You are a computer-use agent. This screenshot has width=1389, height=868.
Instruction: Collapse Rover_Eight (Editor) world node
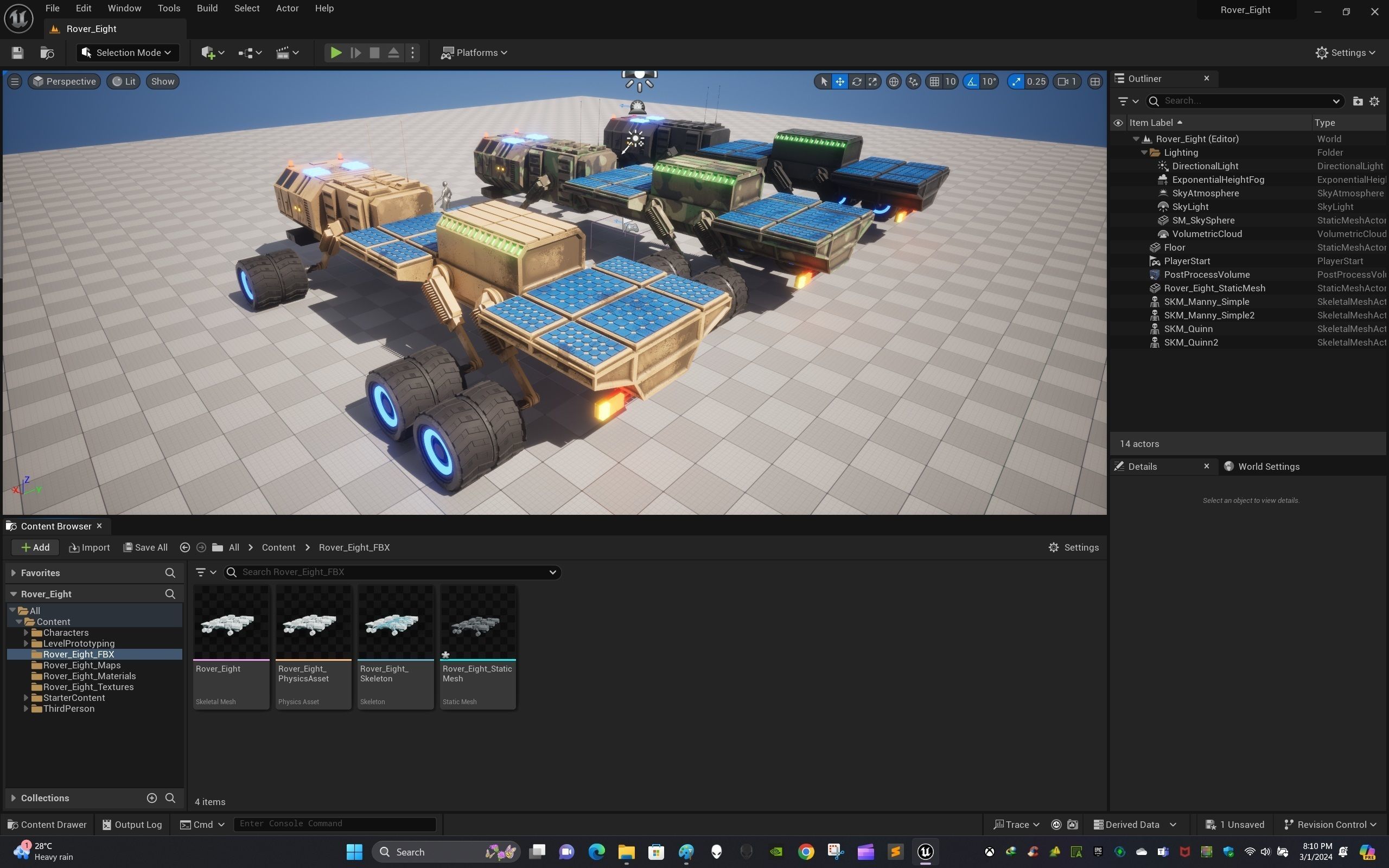(1136, 139)
